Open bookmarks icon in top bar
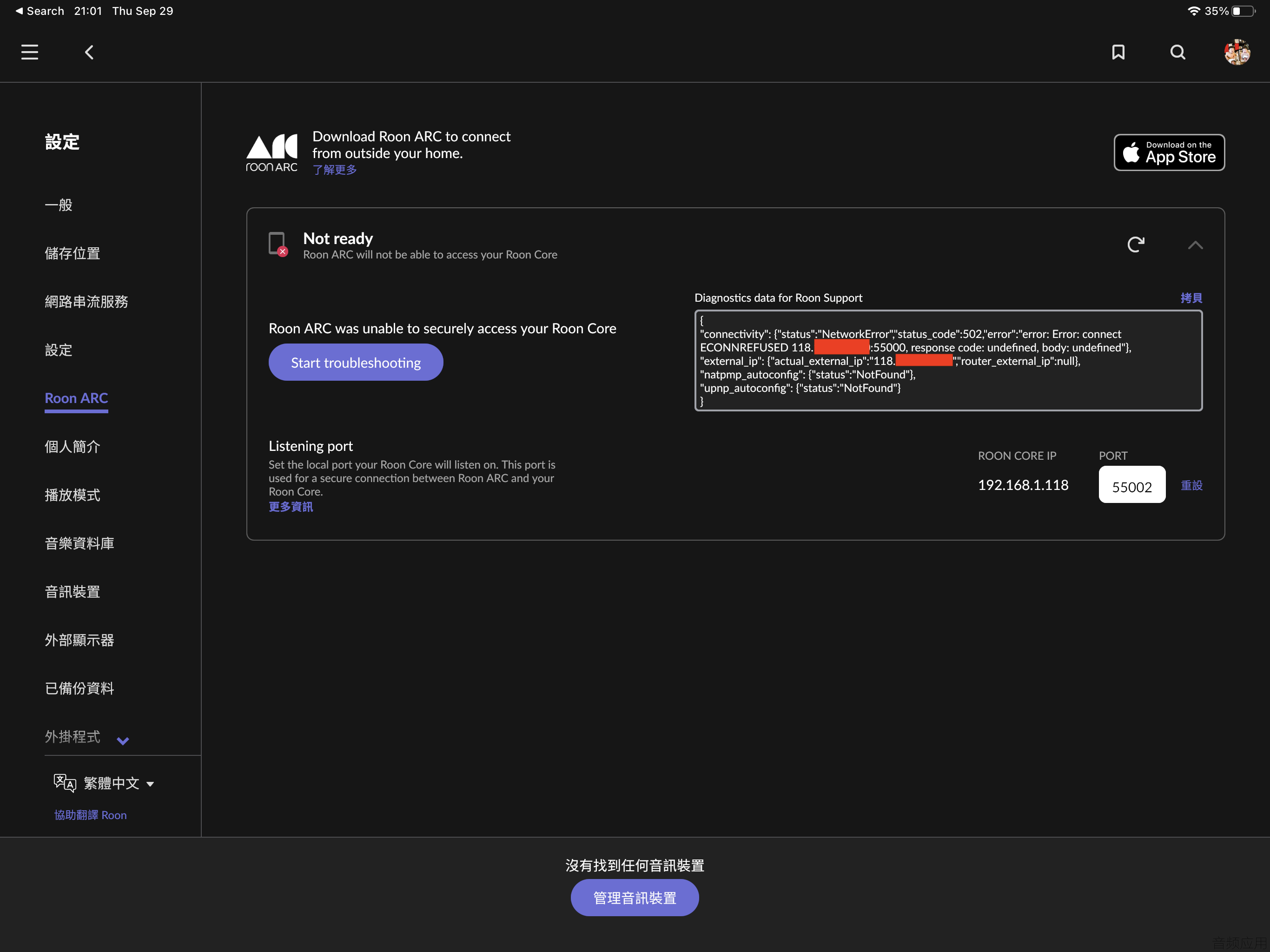Screen dimensions: 1270x952 [x=1118, y=52]
